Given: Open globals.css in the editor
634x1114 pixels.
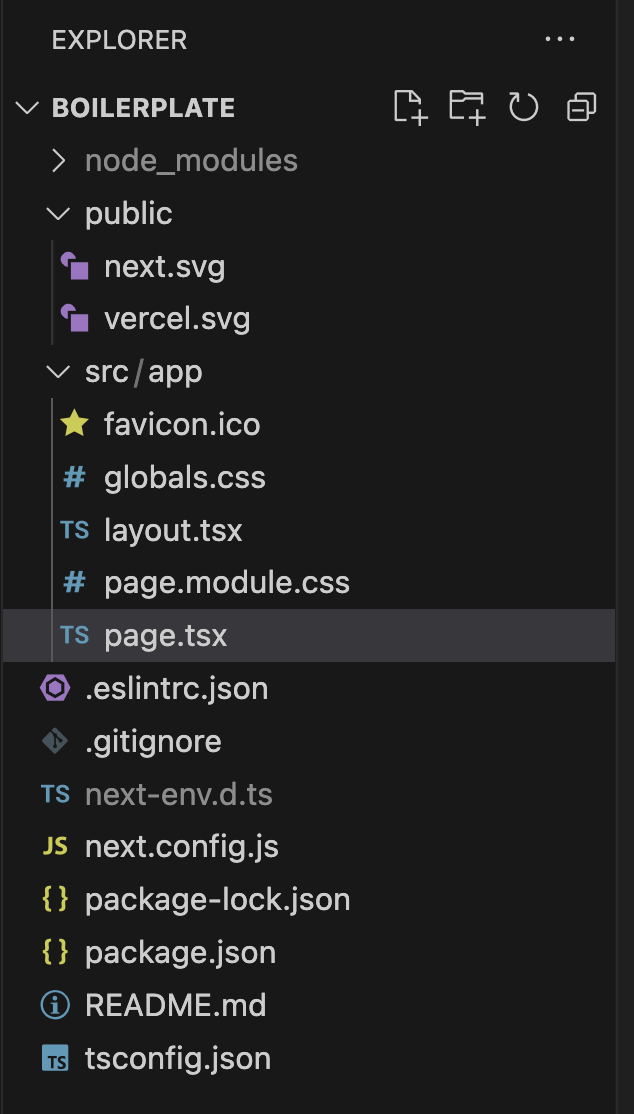Looking at the screenshot, I should click(x=185, y=477).
